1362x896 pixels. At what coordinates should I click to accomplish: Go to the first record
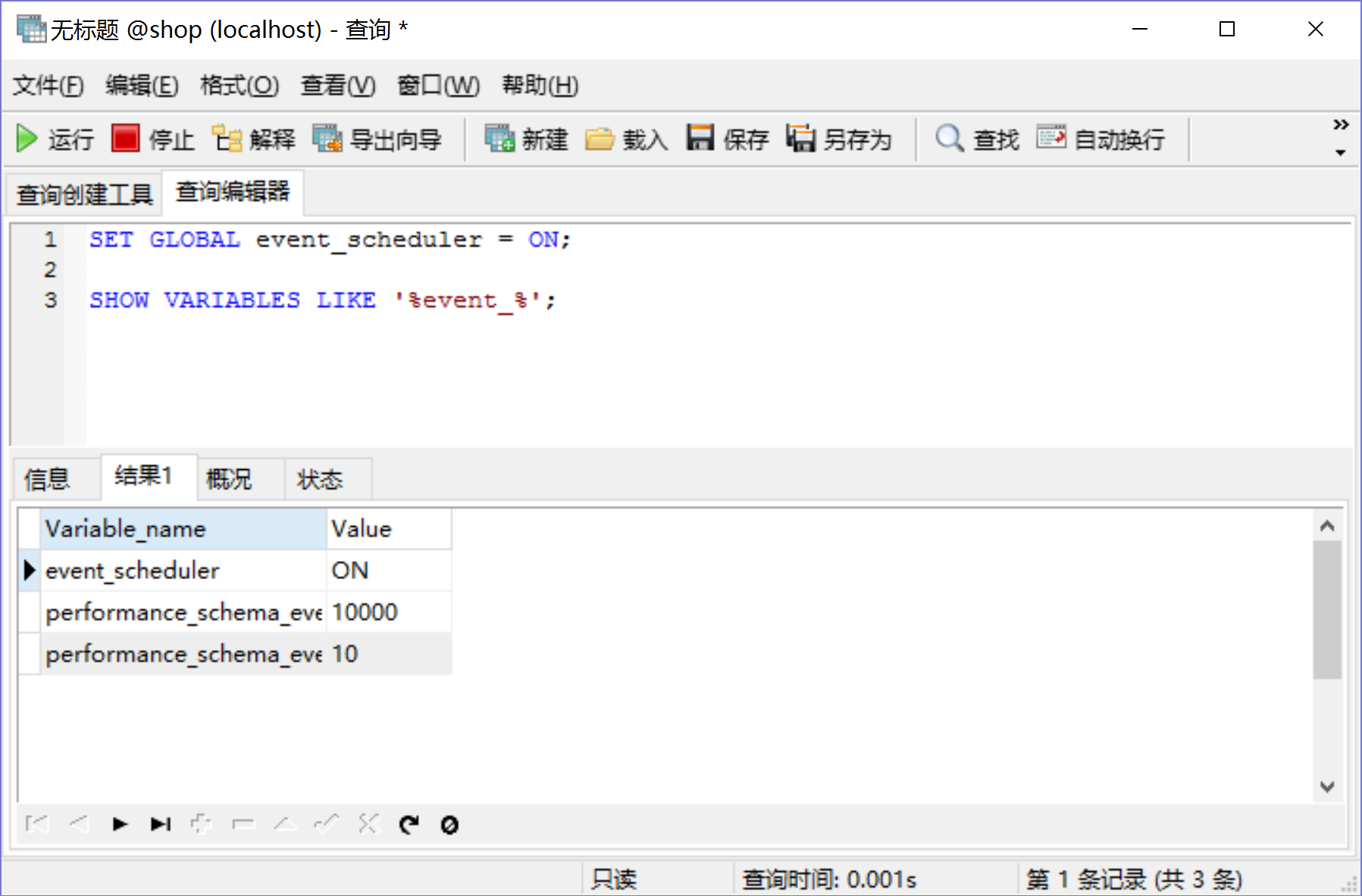pos(36,824)
